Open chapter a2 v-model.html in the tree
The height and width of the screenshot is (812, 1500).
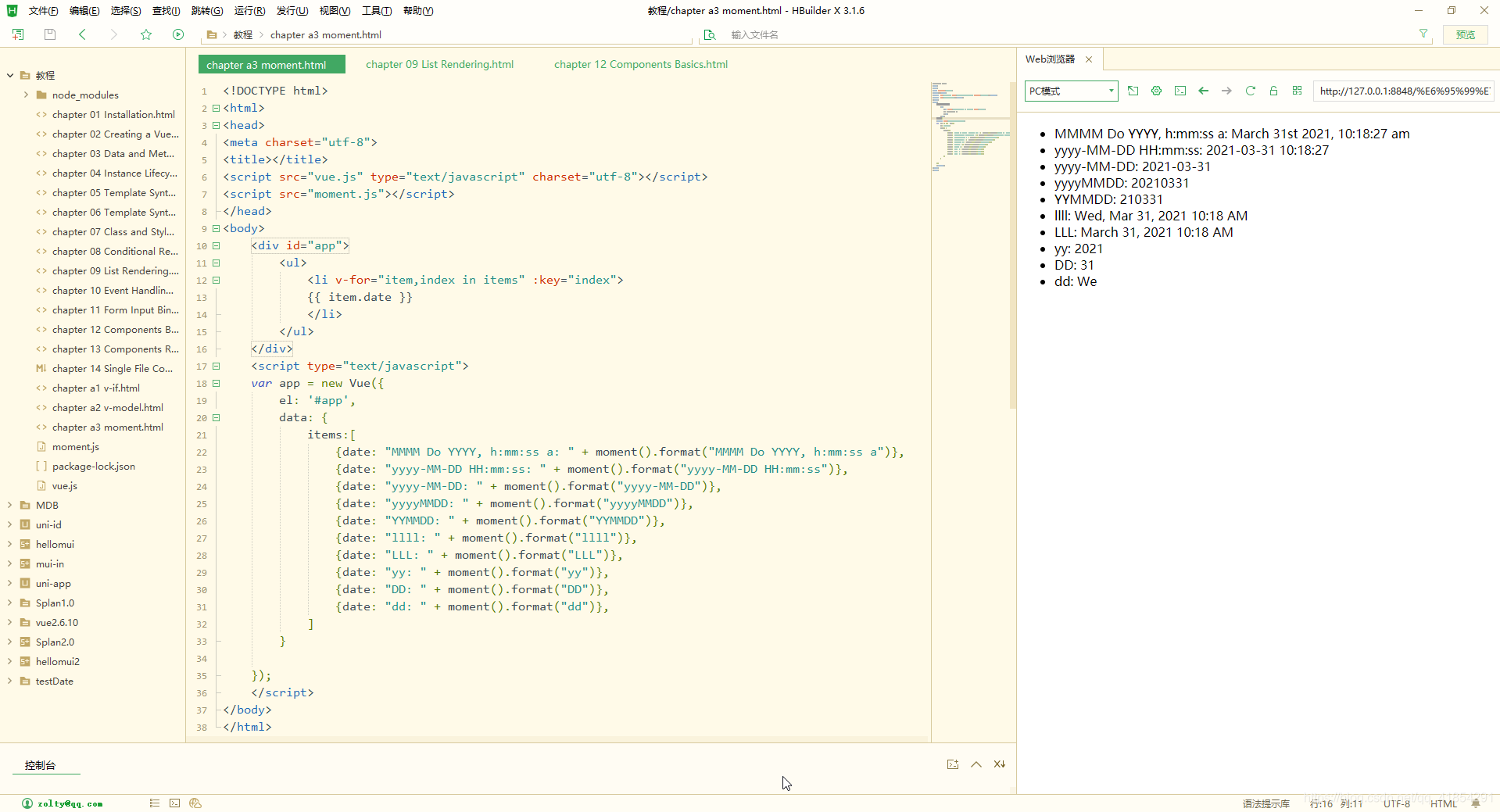tap(108, 408)
